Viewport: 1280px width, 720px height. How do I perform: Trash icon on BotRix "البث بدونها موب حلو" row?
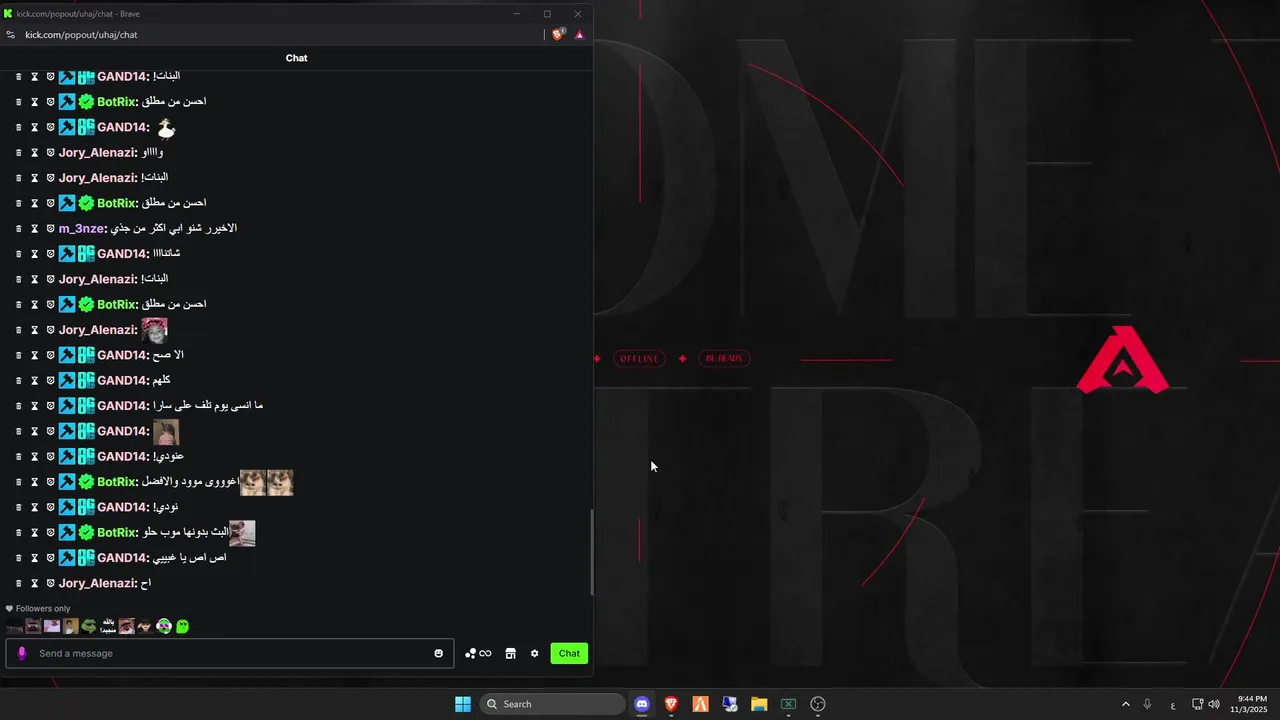(18, 533)
